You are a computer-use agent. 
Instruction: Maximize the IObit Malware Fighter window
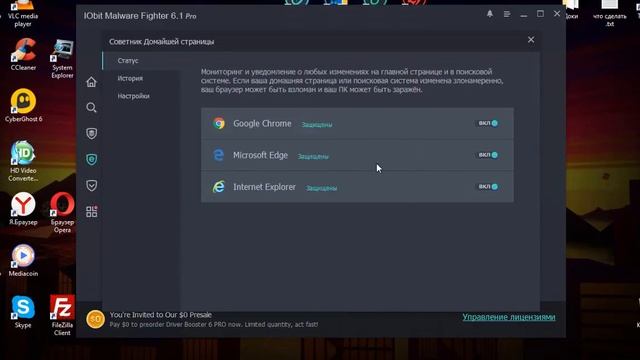pos(540,14)
